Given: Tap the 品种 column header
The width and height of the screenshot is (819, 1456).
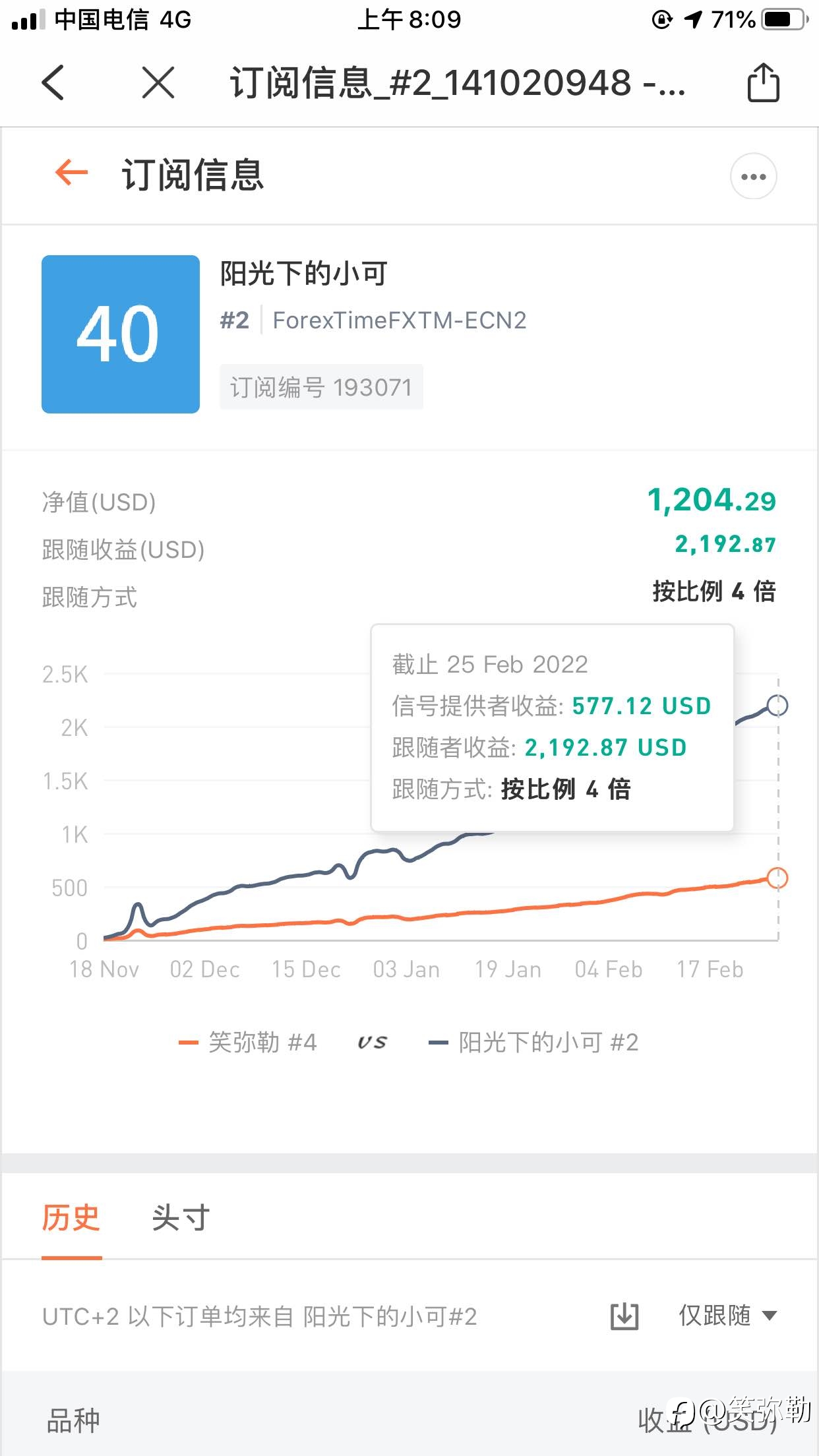Looking at the screenshot, I should pyautogui.click(x=73, y=1420).
